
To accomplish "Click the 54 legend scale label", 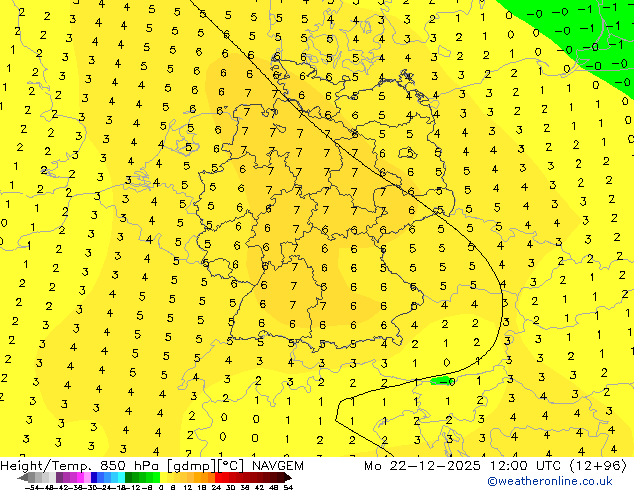I will coord(288,488).
